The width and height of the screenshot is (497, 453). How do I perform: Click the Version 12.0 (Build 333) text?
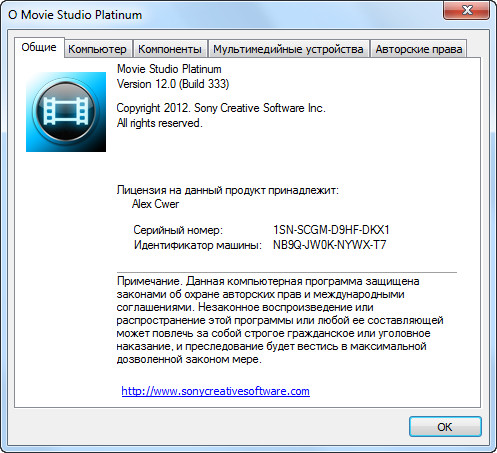173,84
